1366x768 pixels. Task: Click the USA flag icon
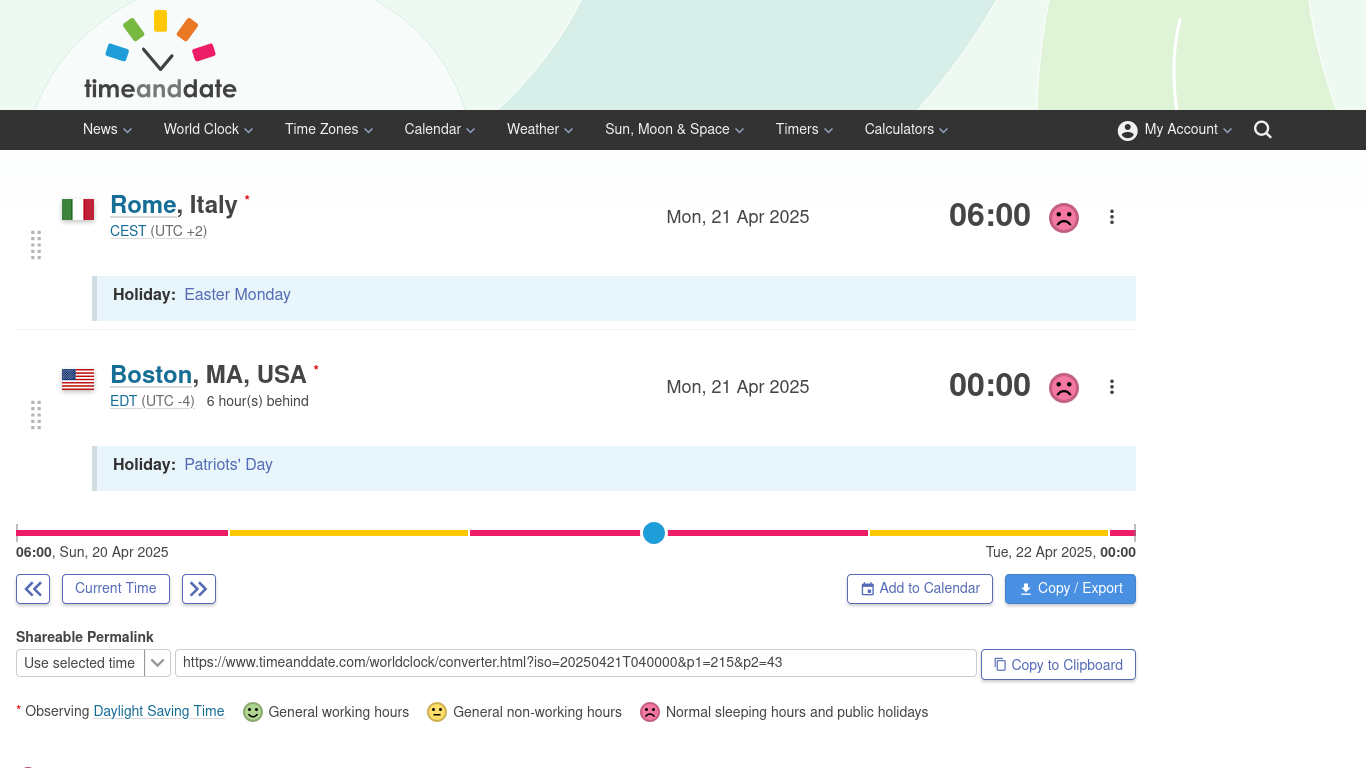click(78, 379)
